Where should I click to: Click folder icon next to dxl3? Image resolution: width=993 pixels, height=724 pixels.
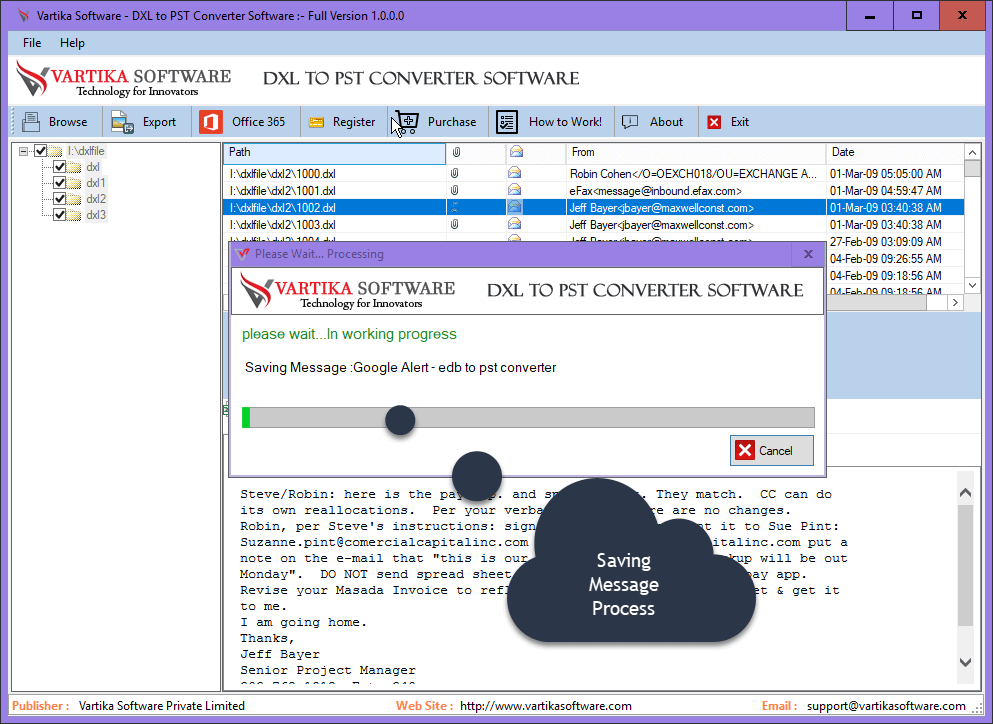coord(75,215)
